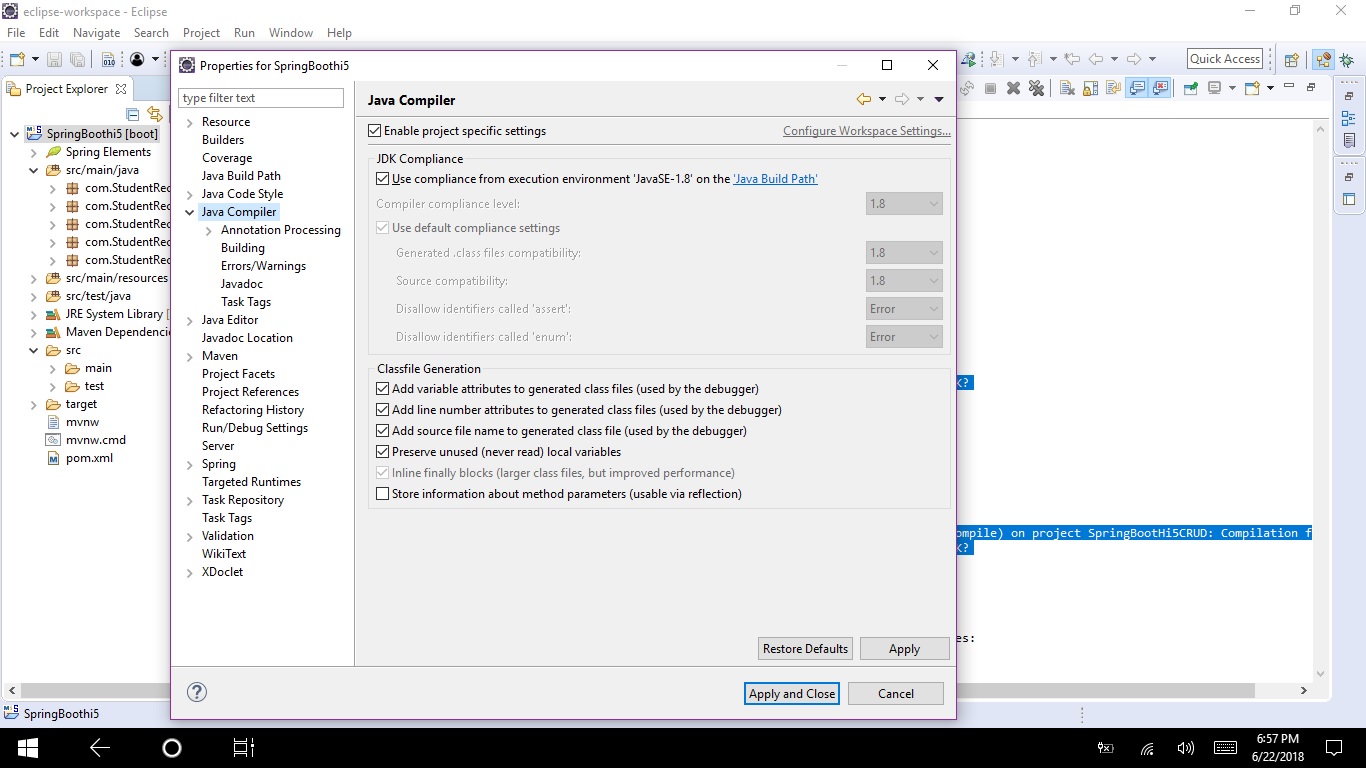1366x768 pixels.
Task: Open the Window menu
Action: (x=291, y=33)
